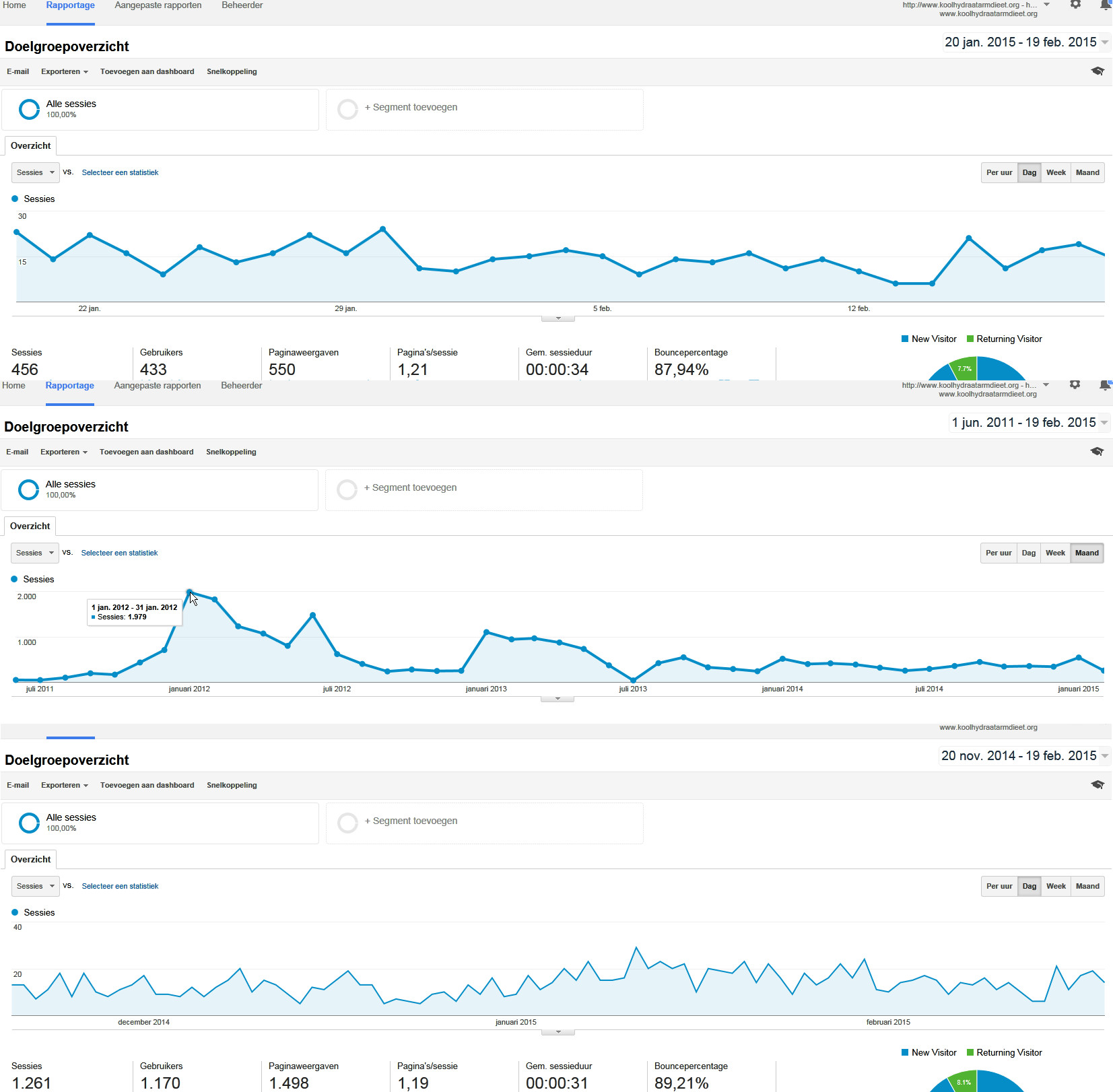Open date range 20 jan. 2015 - 19 feb. 2015

click(1026, 42)
